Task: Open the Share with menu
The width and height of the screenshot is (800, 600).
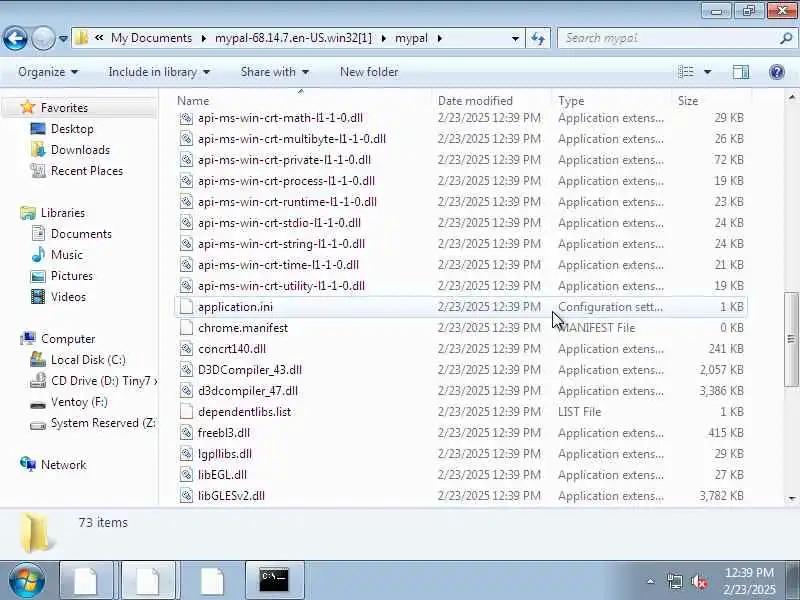Action: click(275, 72)
